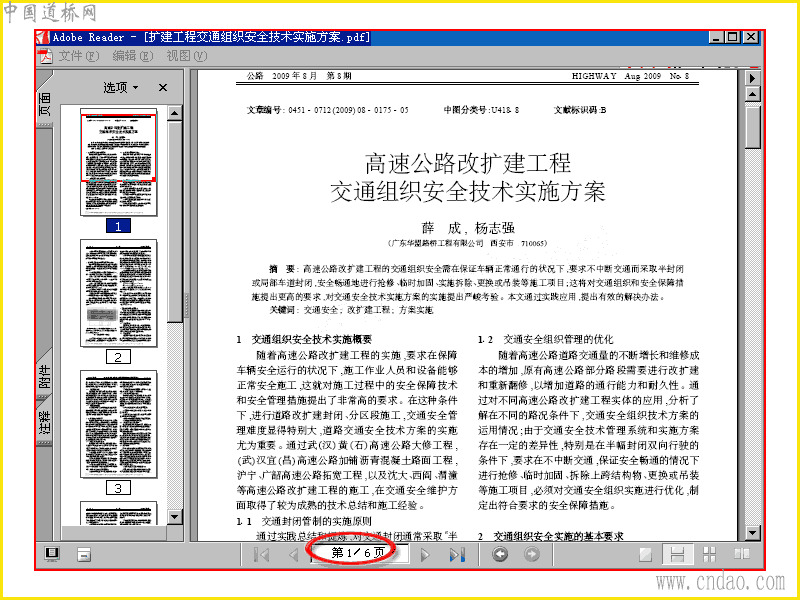Switch to the 注释 side tab
This screenshot has width=800, height=600.
click(45, 421)
